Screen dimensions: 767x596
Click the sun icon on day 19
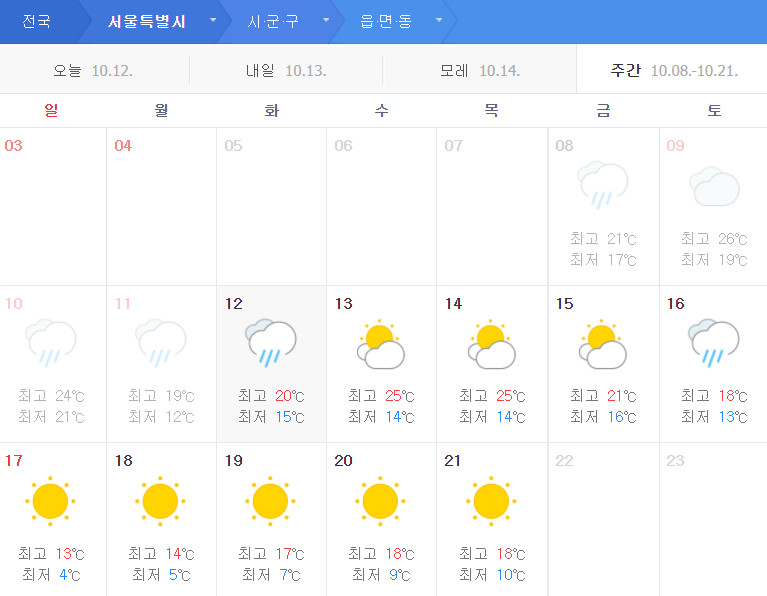pos(270,500)
